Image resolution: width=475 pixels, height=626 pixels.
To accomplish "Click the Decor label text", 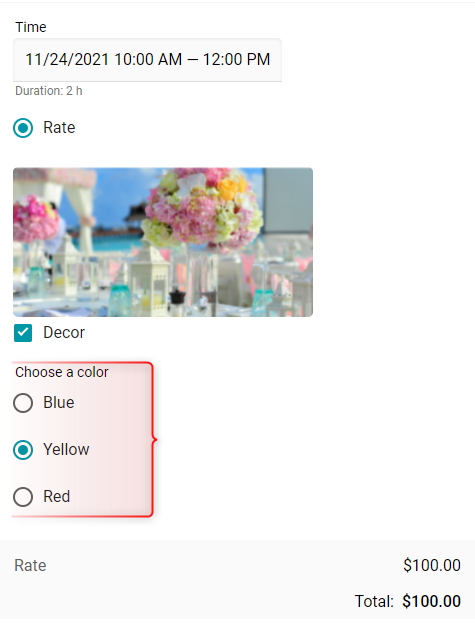I will [64, 333].
